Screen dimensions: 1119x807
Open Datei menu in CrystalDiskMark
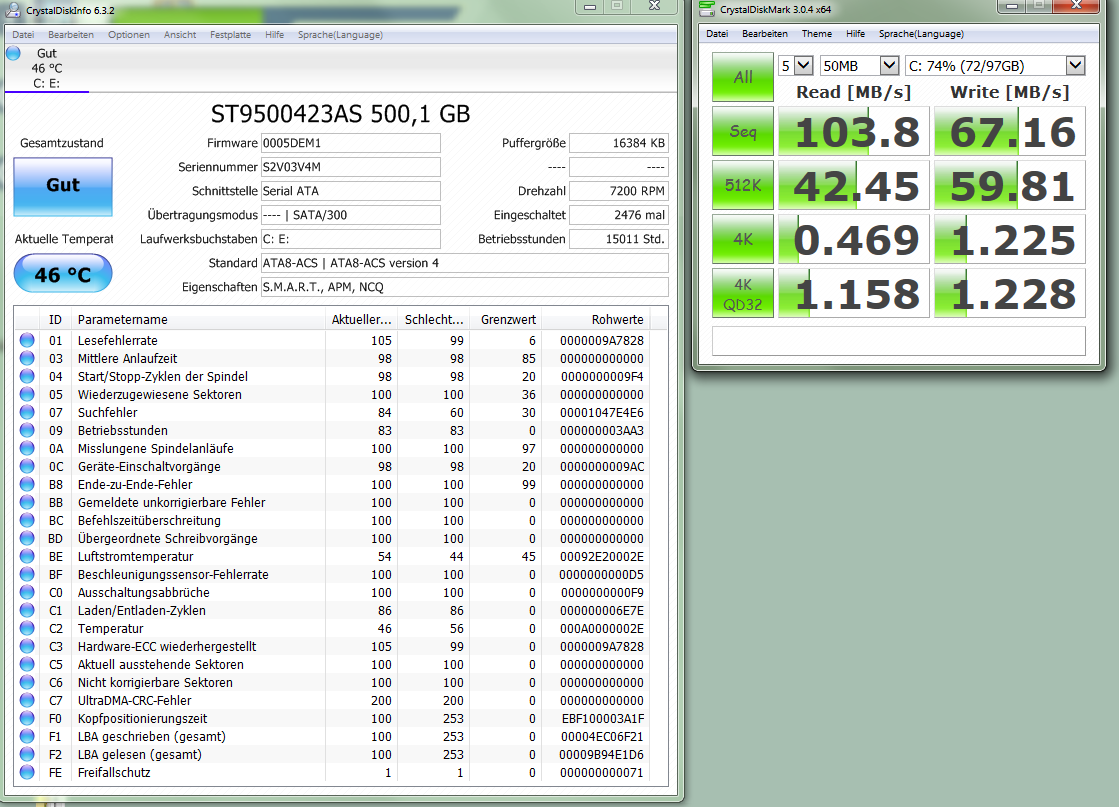pos(717,34)
